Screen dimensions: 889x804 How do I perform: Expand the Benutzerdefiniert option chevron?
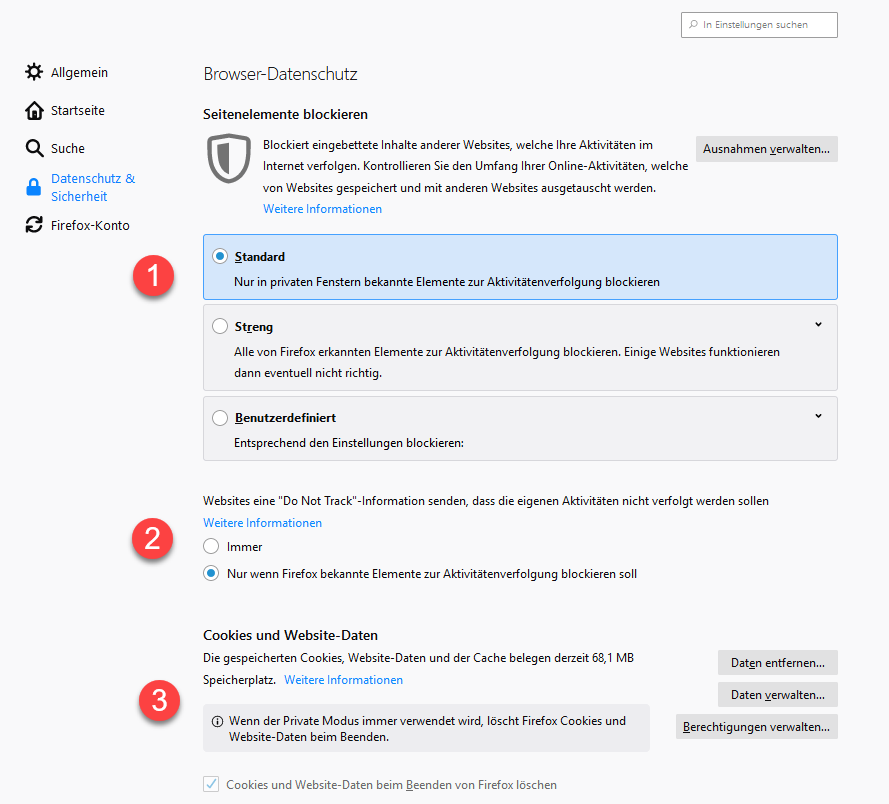click(x=818, y=416)
